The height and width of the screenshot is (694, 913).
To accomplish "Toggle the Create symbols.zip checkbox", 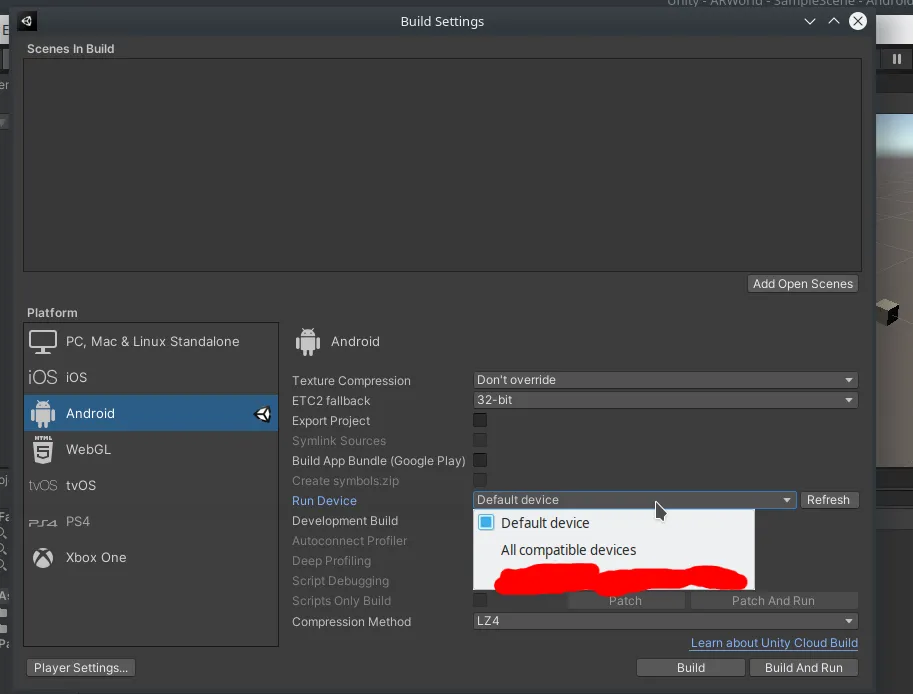I will pyautogui.click(x=480, y=480).
